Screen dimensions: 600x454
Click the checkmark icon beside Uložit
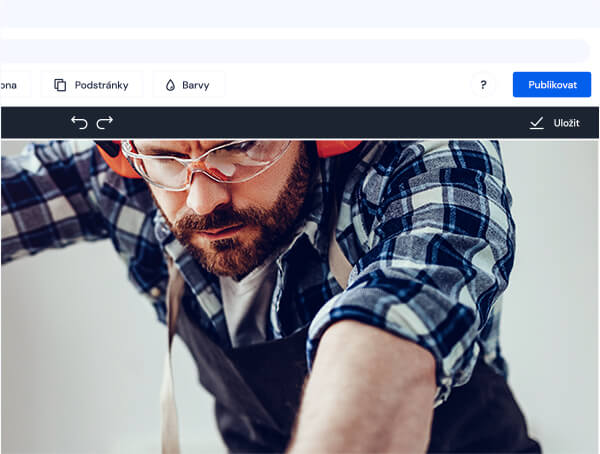pos(537,122)
